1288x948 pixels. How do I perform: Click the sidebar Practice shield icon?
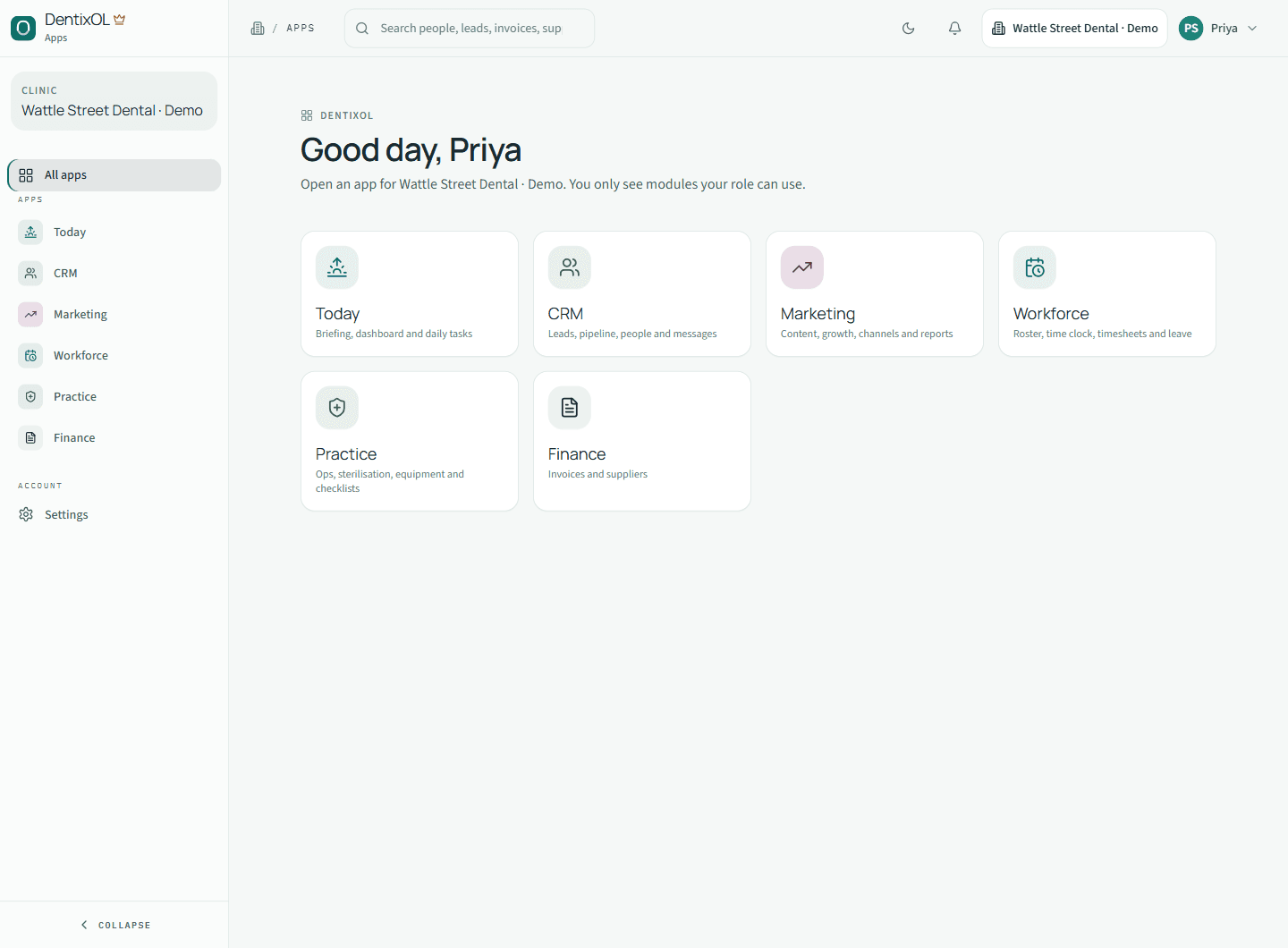[x=30, y=397]
